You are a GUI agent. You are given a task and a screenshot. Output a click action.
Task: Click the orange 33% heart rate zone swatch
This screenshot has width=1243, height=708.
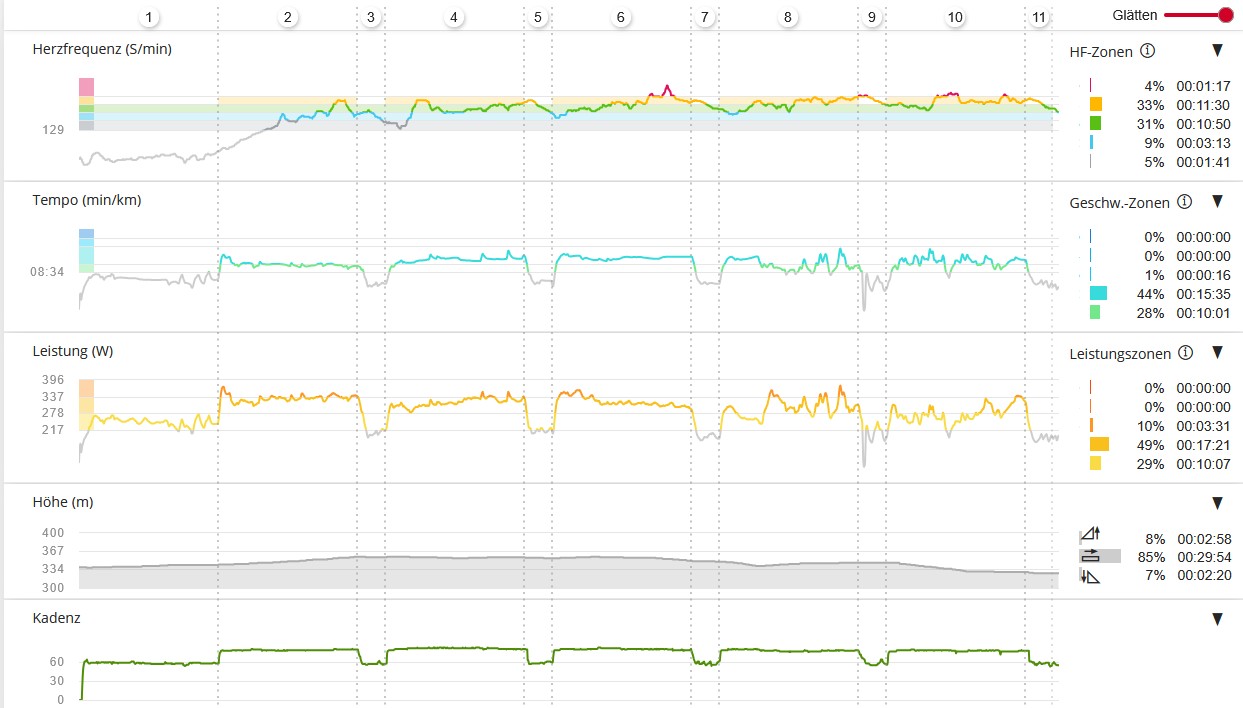[1095, 105]
